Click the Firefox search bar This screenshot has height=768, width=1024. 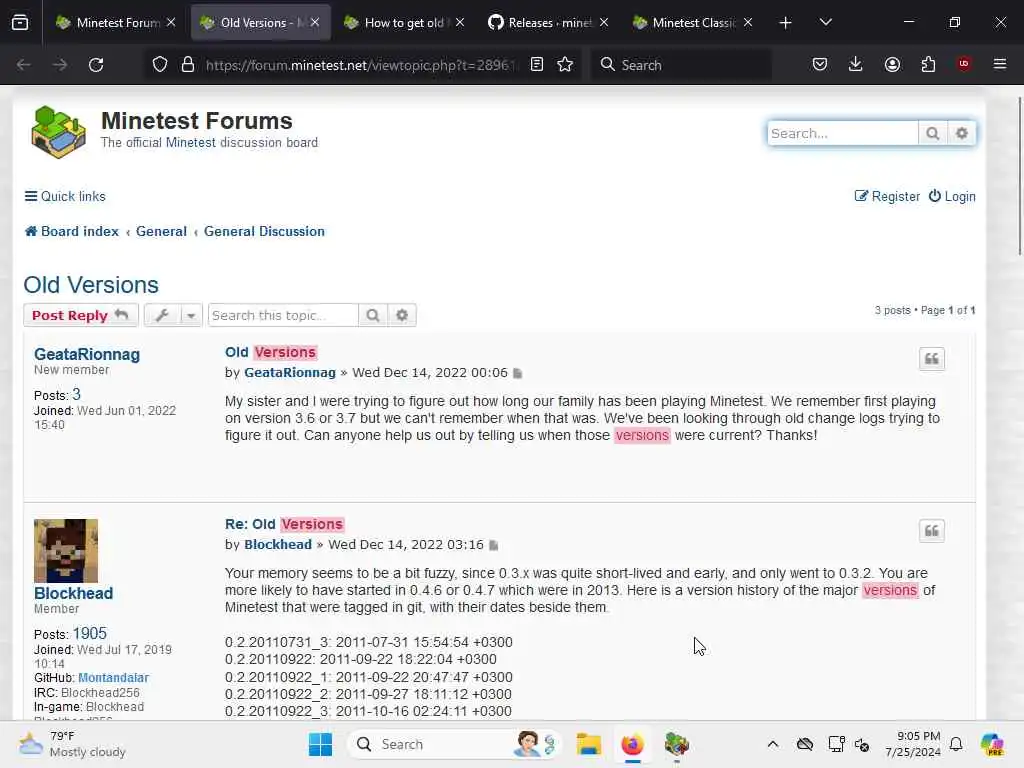[x=681, y=65]
